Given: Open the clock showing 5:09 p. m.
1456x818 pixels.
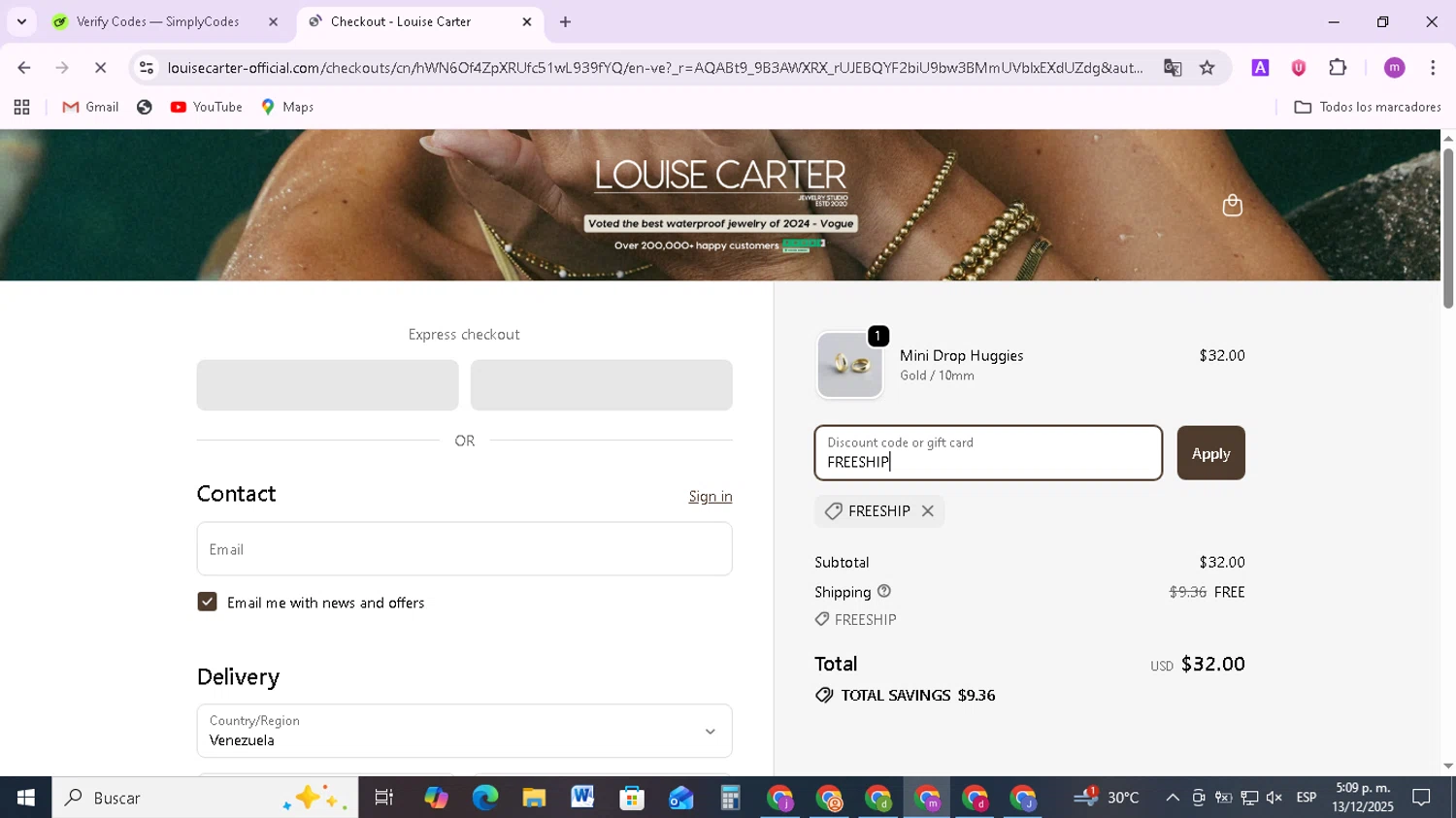Looking at the screenshot, I should point(1363,798).
